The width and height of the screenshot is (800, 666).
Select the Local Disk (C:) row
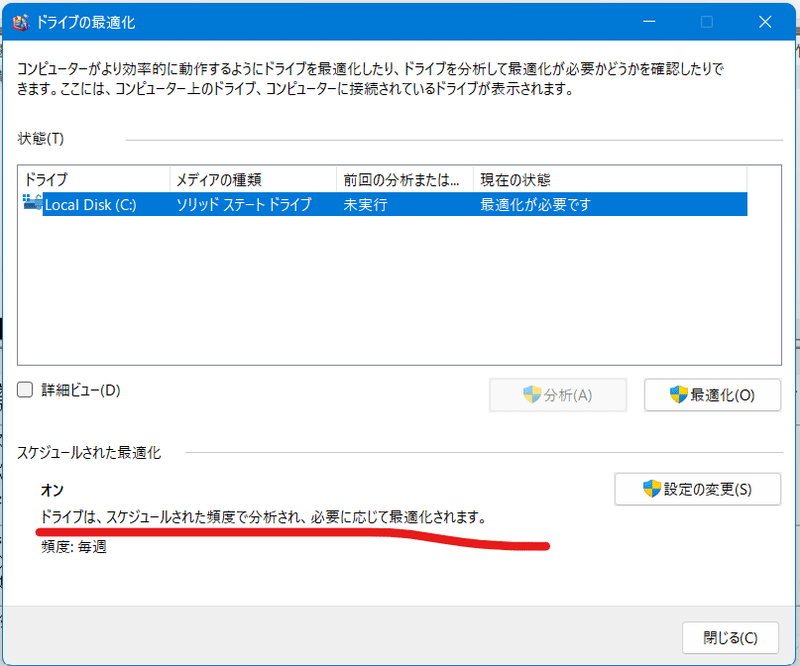tap(385, 204)
